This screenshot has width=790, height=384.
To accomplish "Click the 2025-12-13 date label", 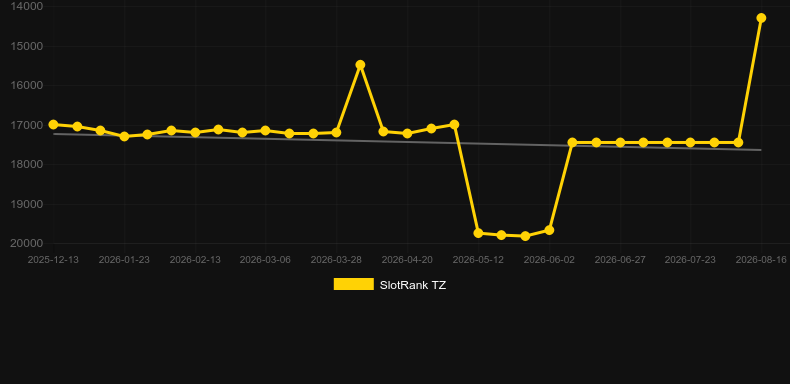I will (x=53, y=260).
